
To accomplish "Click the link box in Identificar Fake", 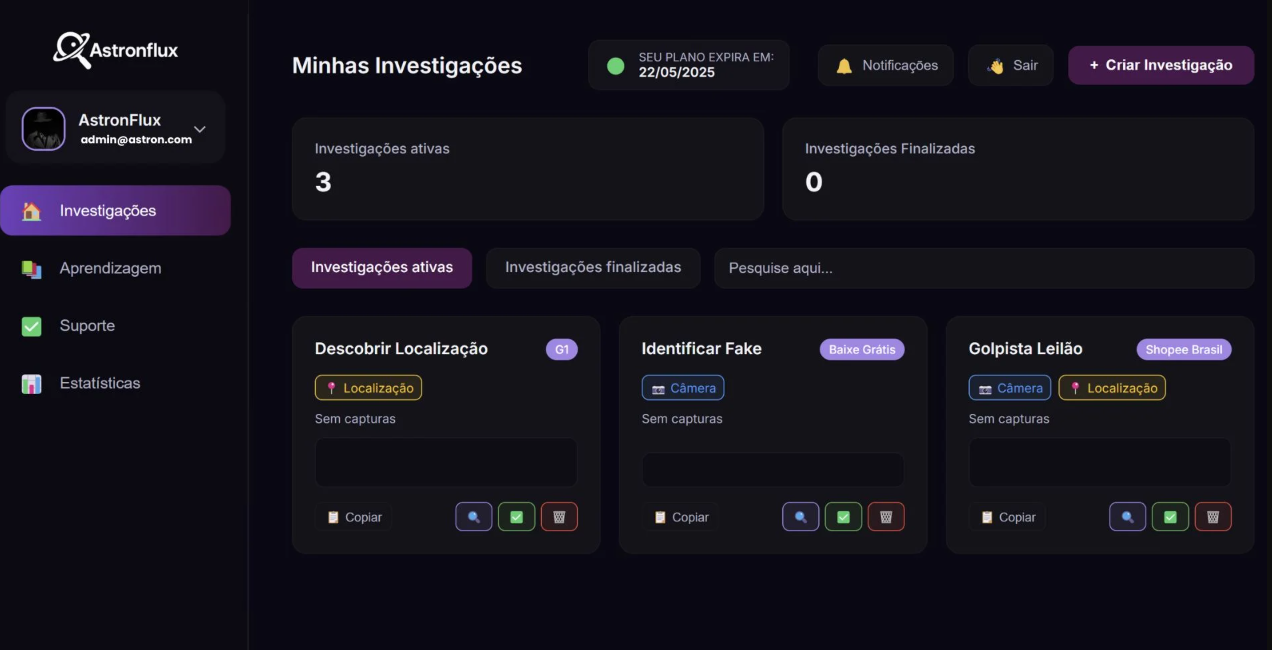I will tap(773, 470).
